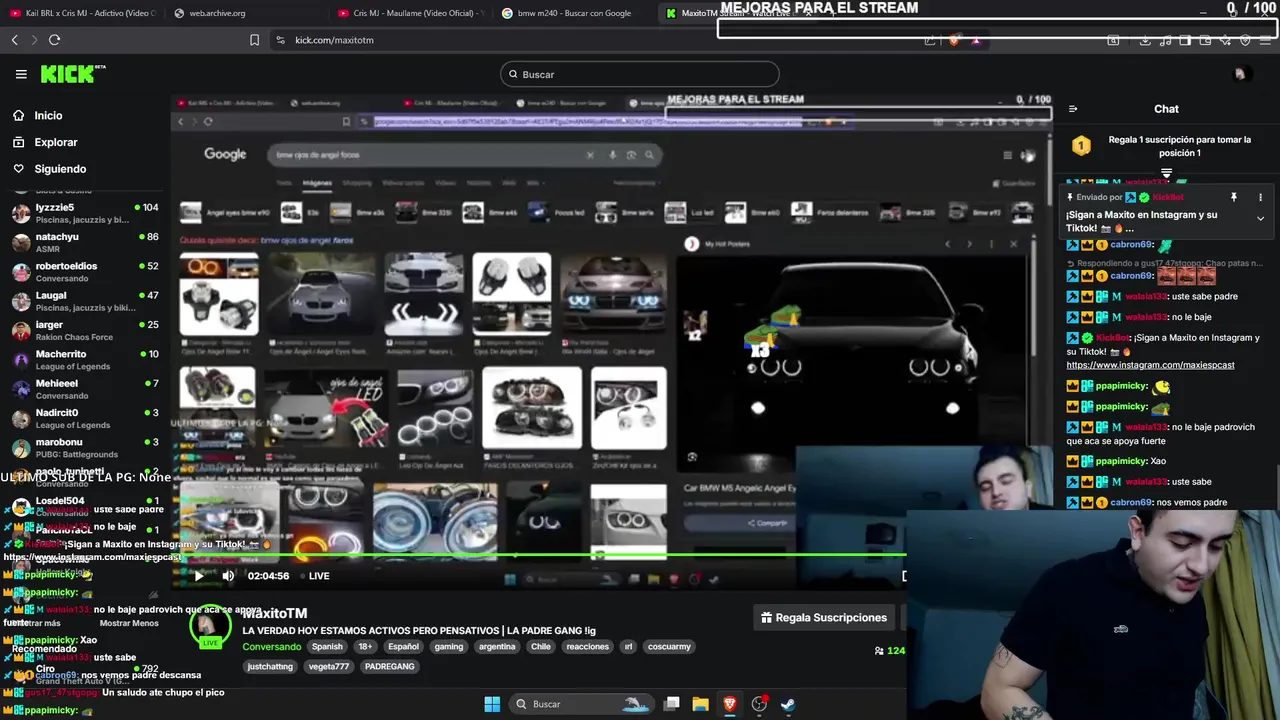
Task: Open Macherrito League of Legends channel
Action: 84,360
